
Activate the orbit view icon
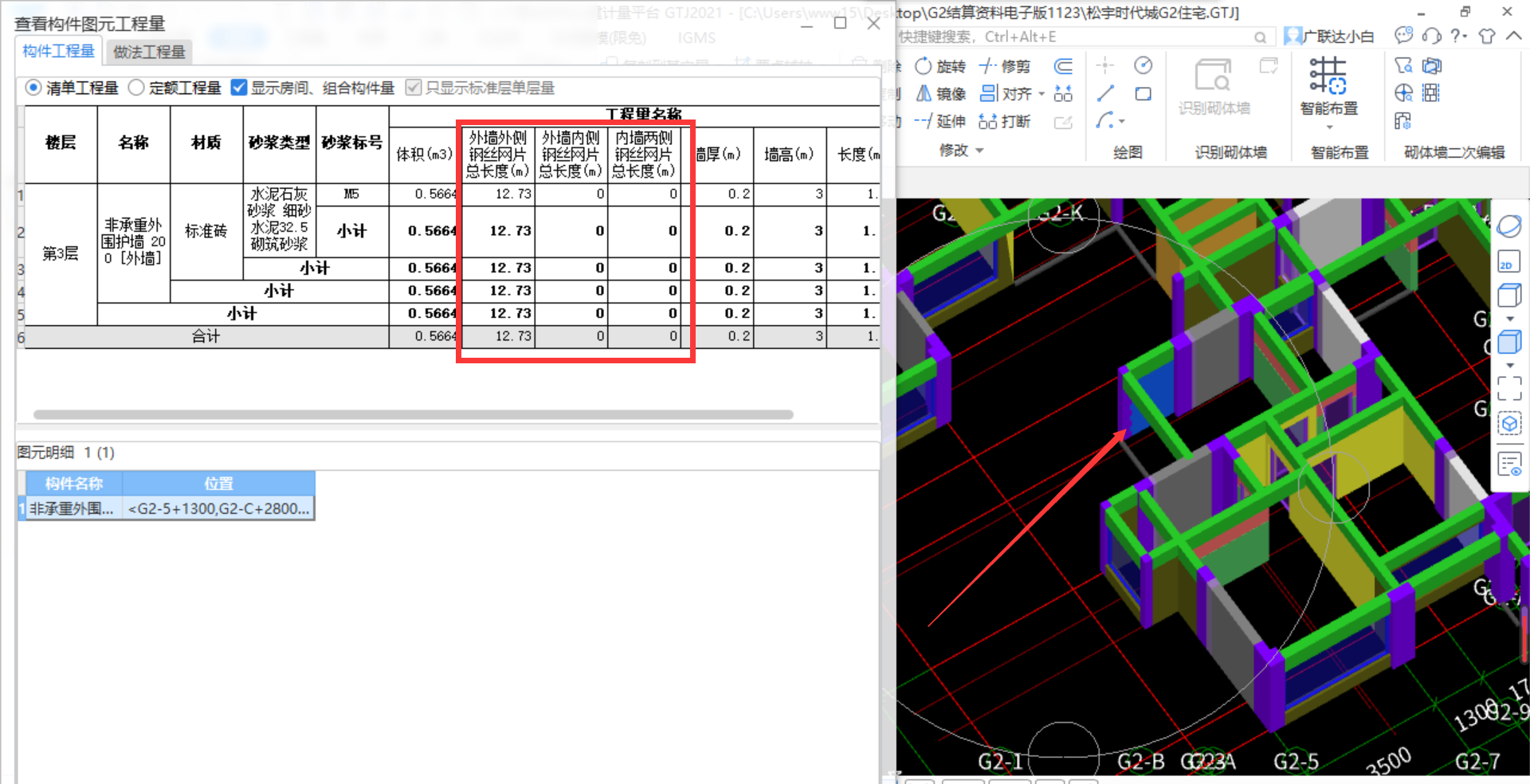click(1509, 226)
